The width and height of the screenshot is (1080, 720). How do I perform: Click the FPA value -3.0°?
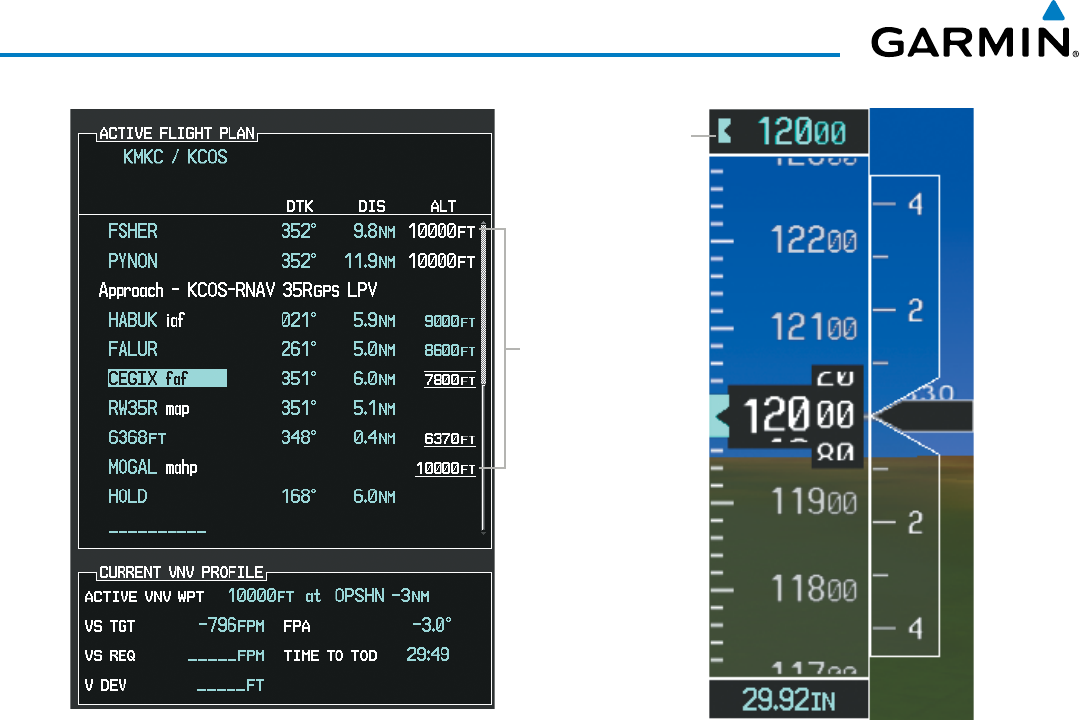coord(432,624)
